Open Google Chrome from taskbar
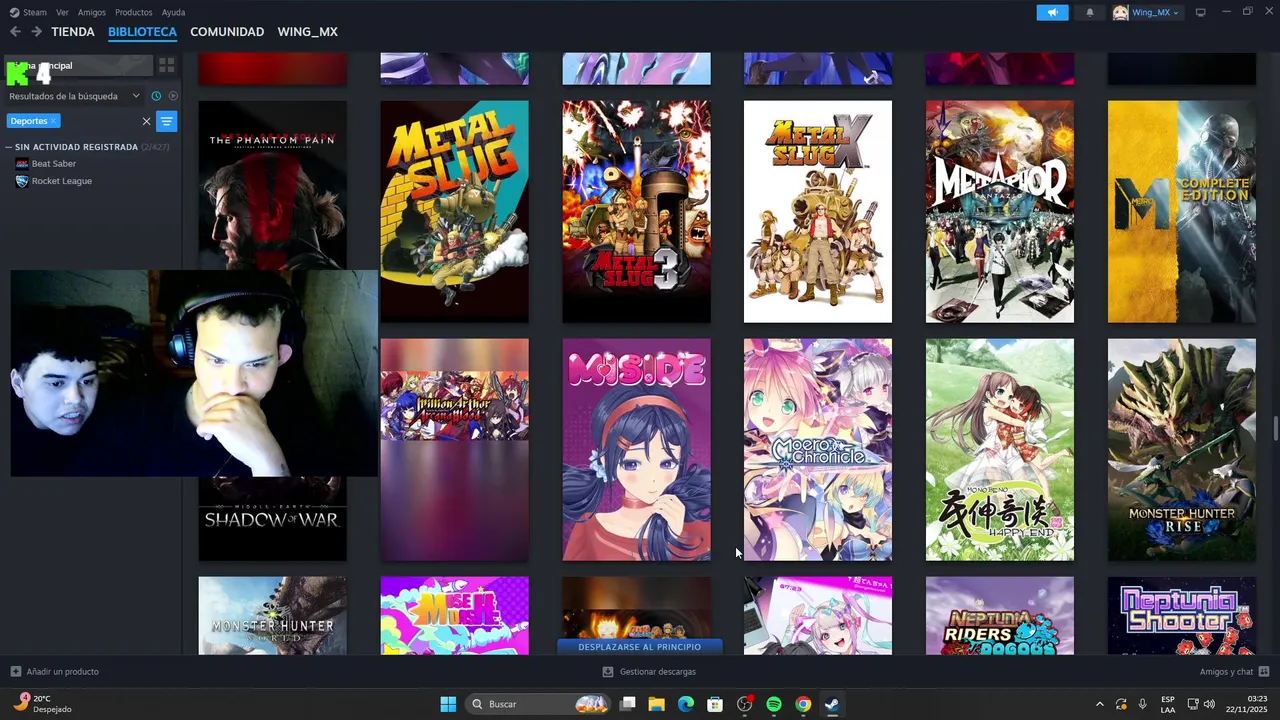 click(x=803, y=704)
